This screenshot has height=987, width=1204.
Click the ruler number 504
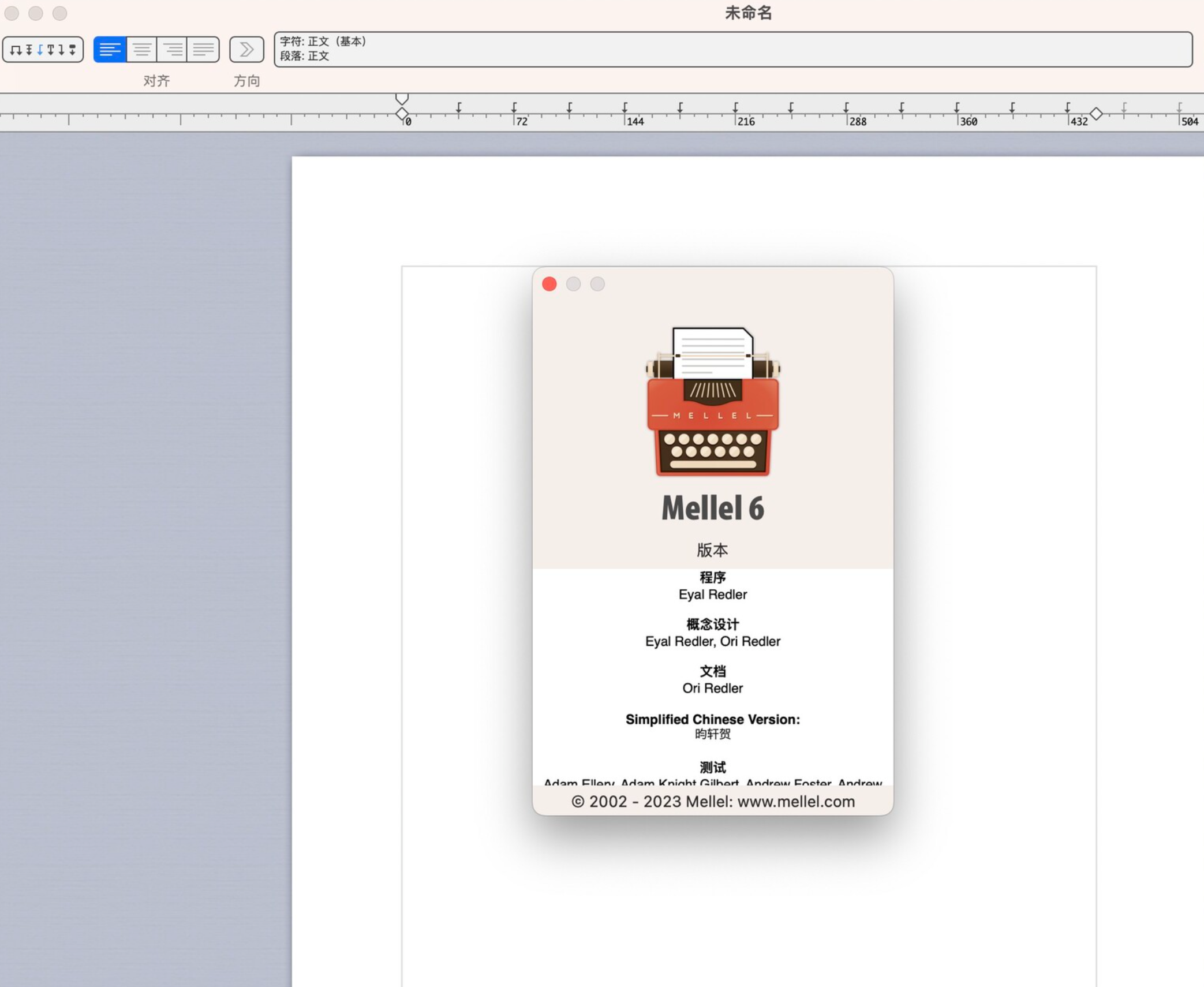(x=1190, y=121)
